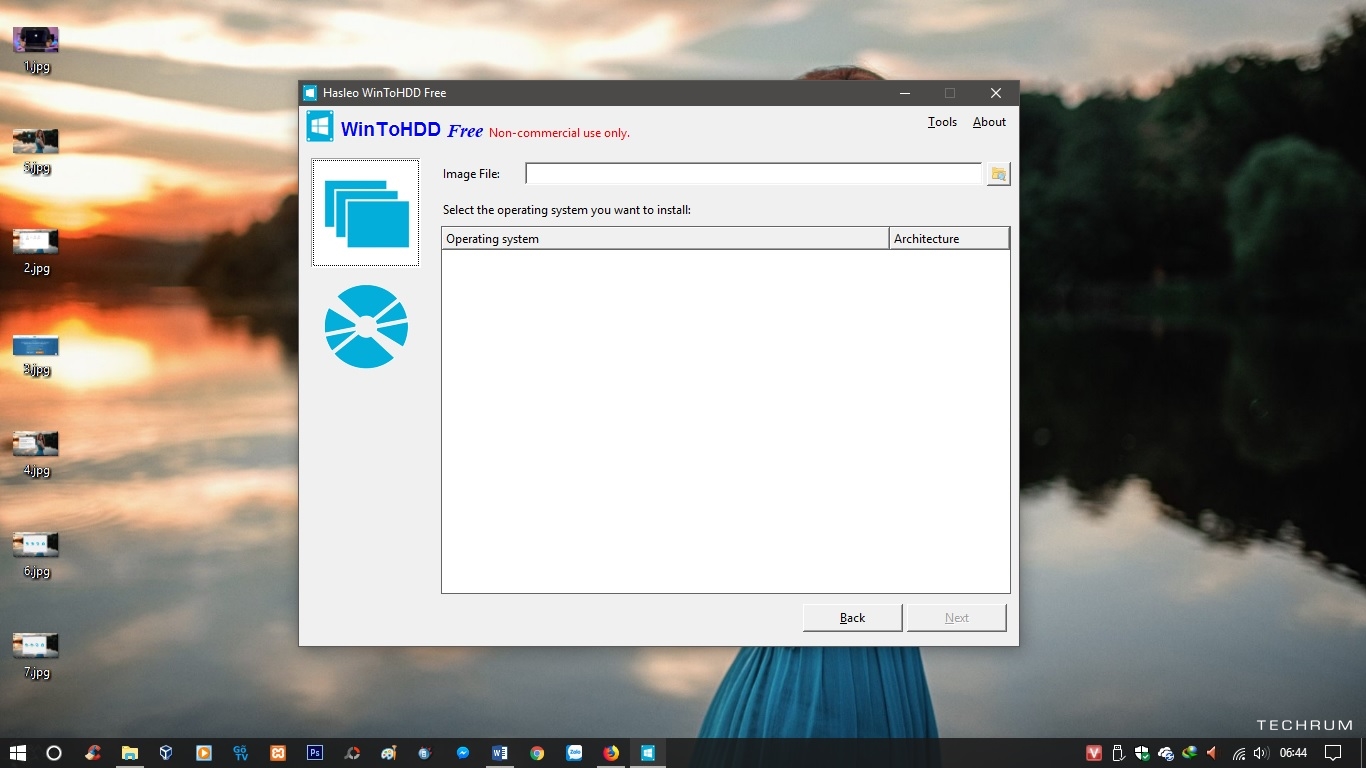
Task: Click the red V icon in system tray
Action: tap(1094, 753)
